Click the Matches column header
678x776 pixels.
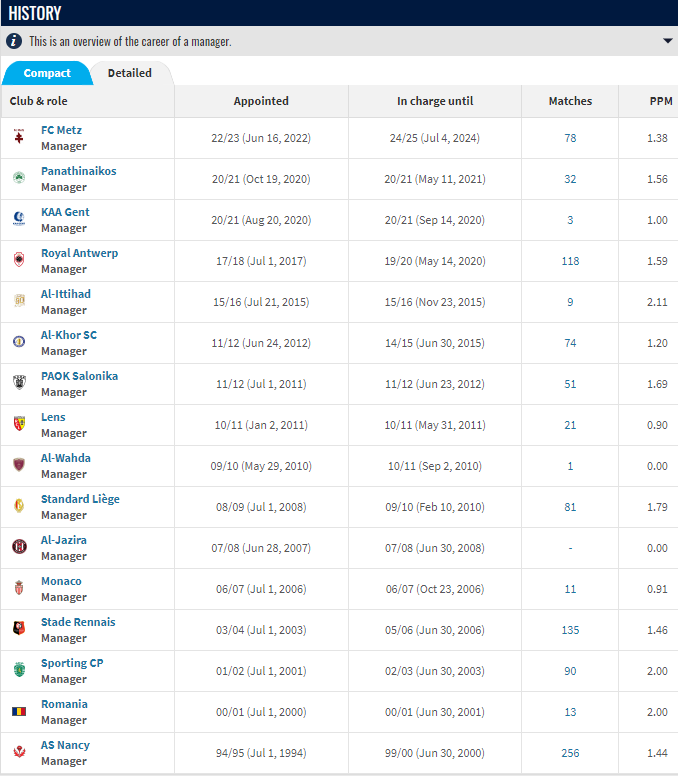[x=570, y=101]
